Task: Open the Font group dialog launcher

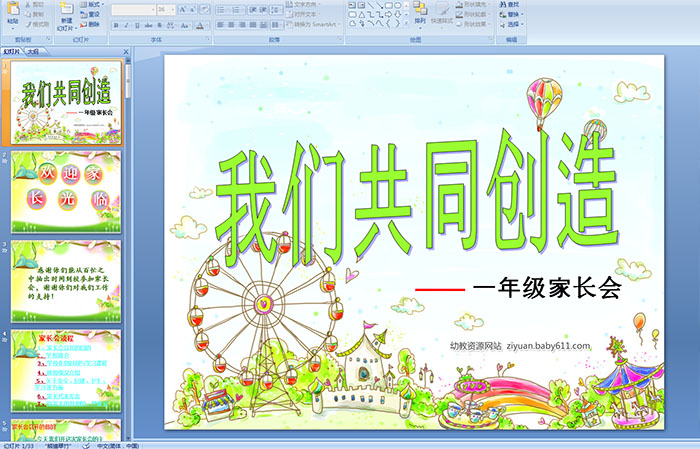Action: [208, 39]
